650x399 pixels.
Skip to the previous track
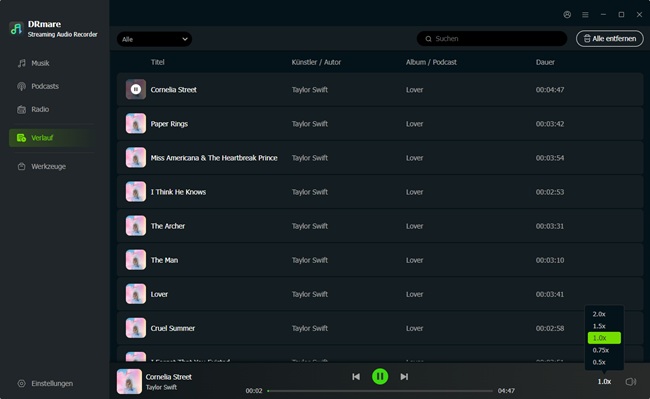[356, 377]
